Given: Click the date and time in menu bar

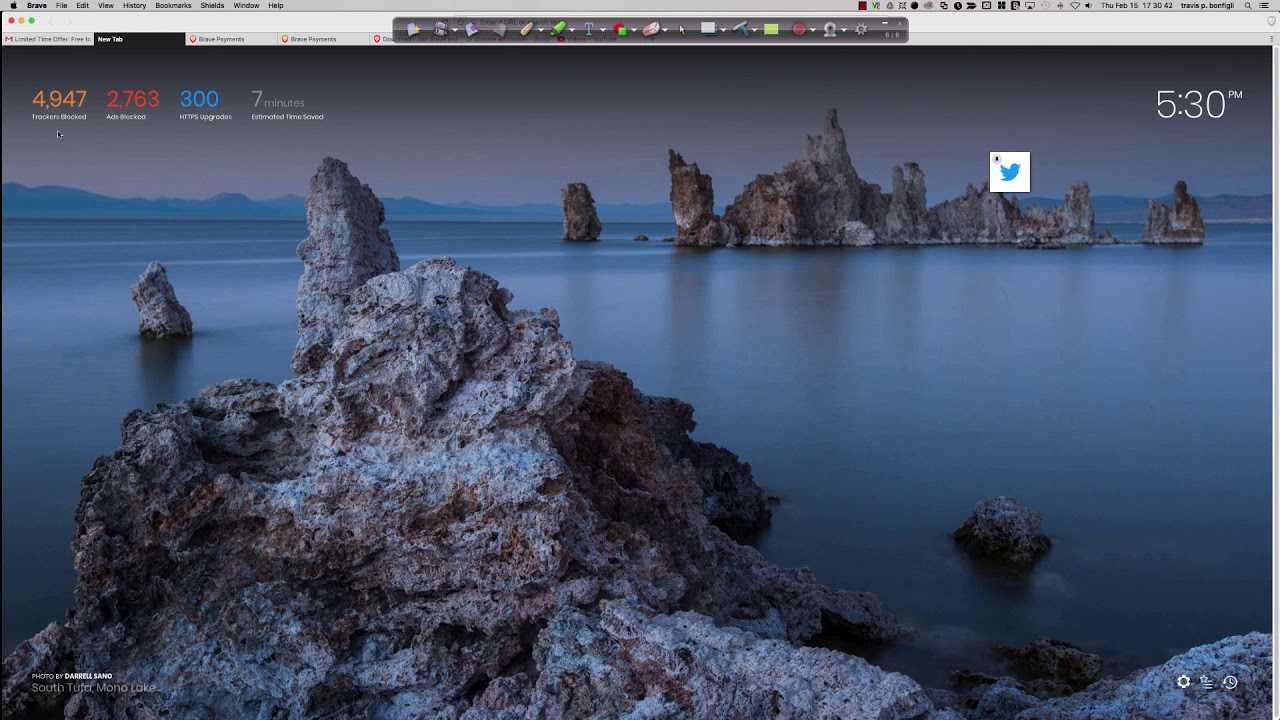Looking at the screenshot, I should [x=1137, y=5].
